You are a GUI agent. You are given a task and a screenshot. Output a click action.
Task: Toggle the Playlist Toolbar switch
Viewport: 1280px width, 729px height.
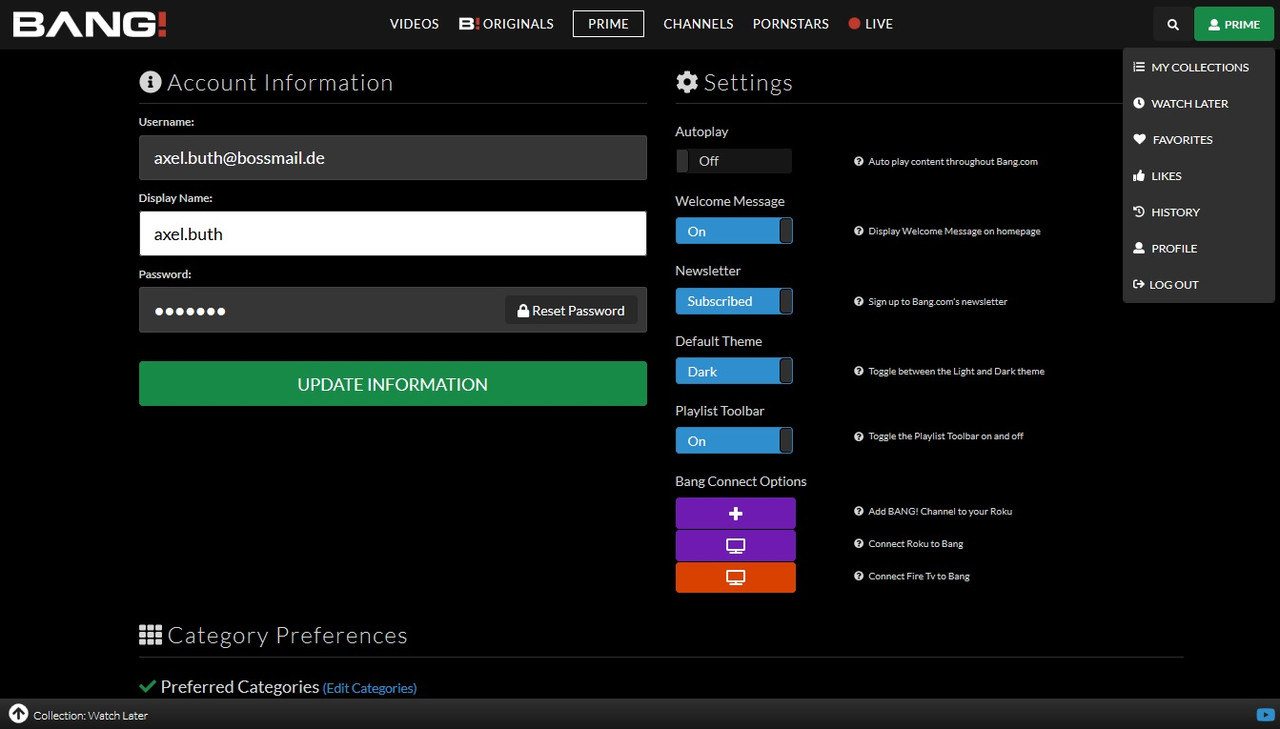click(x=734, y=441)
